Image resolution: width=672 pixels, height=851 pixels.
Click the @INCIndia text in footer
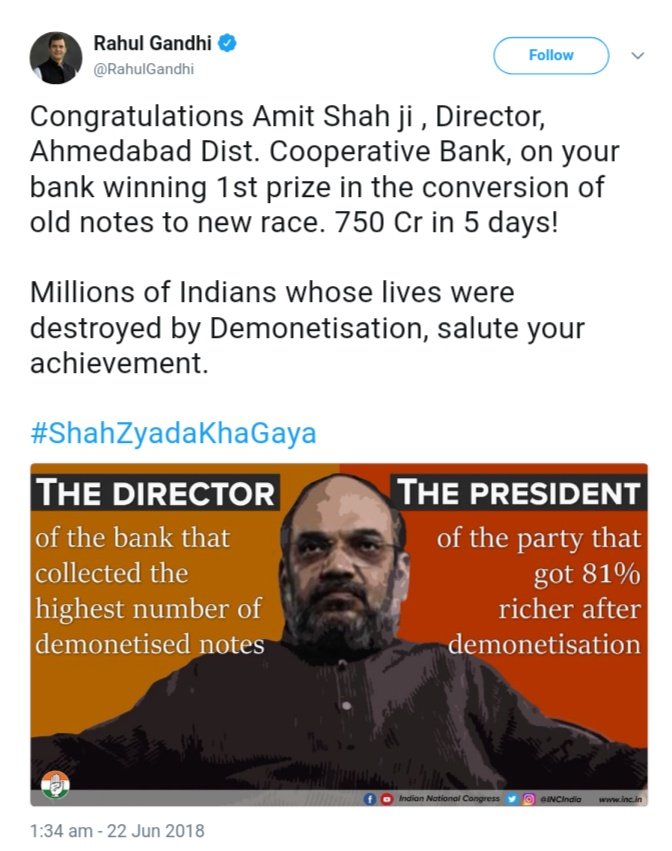tap(560, 799)
